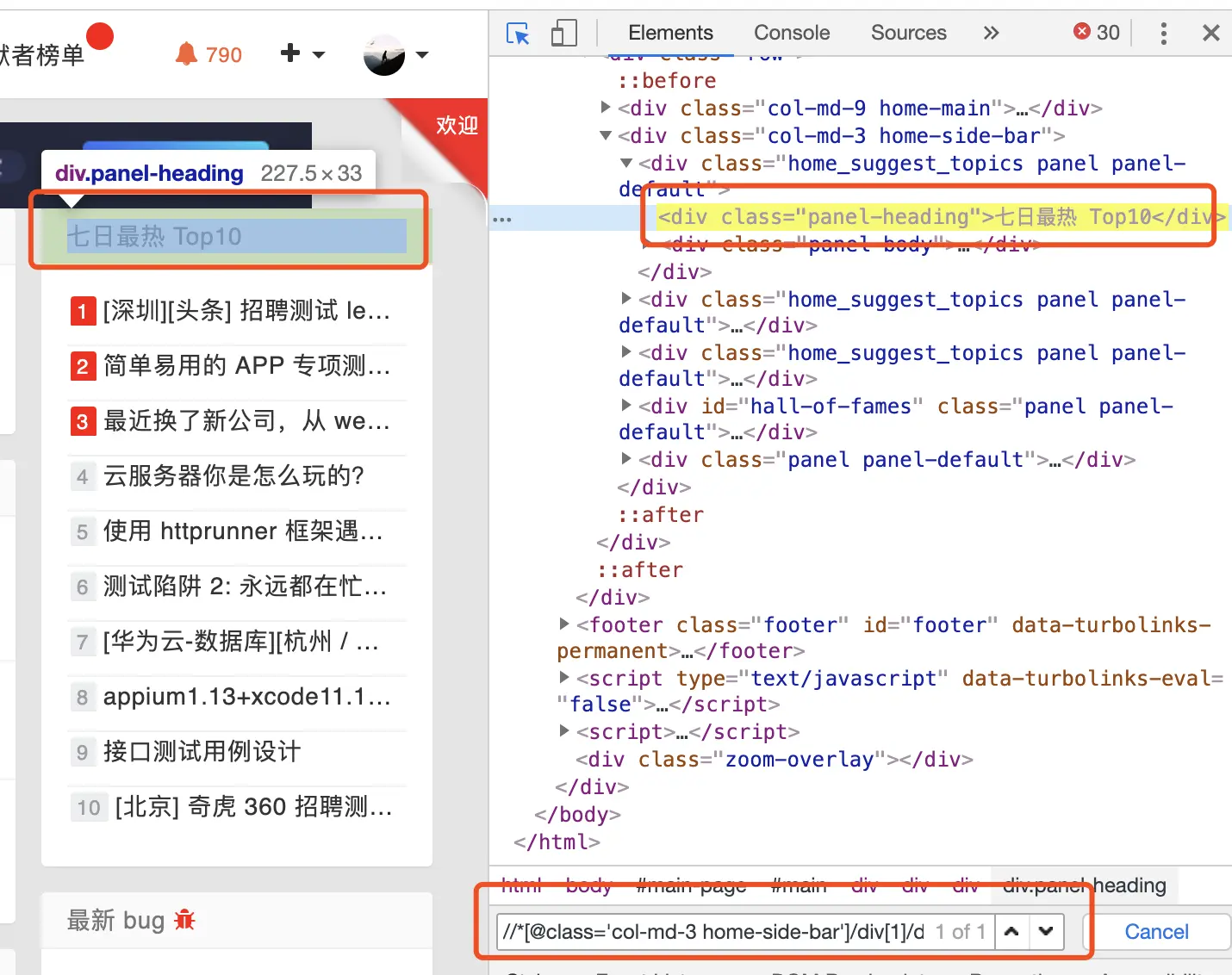Select the #main-page breadcrumb item
Image resolution: width=1232 pixels, height=975 pixels.
point(691,885)
